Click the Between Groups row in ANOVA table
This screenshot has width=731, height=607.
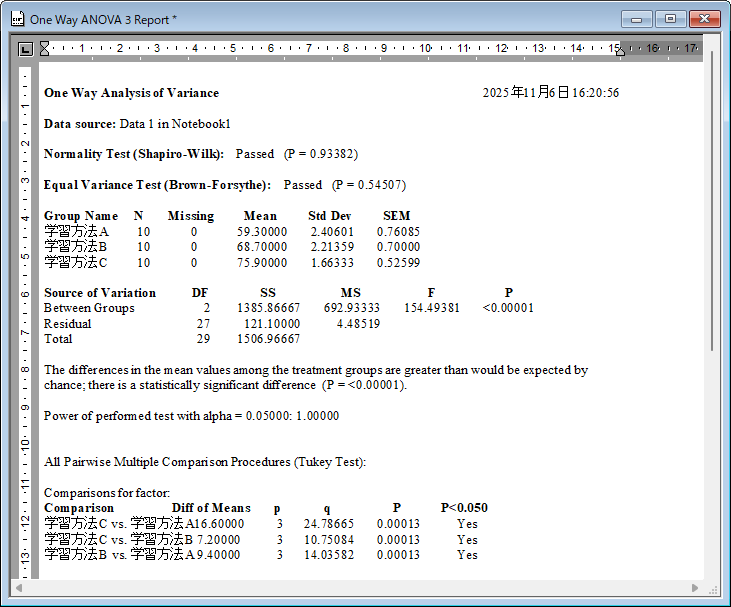[x=89, y=308]
